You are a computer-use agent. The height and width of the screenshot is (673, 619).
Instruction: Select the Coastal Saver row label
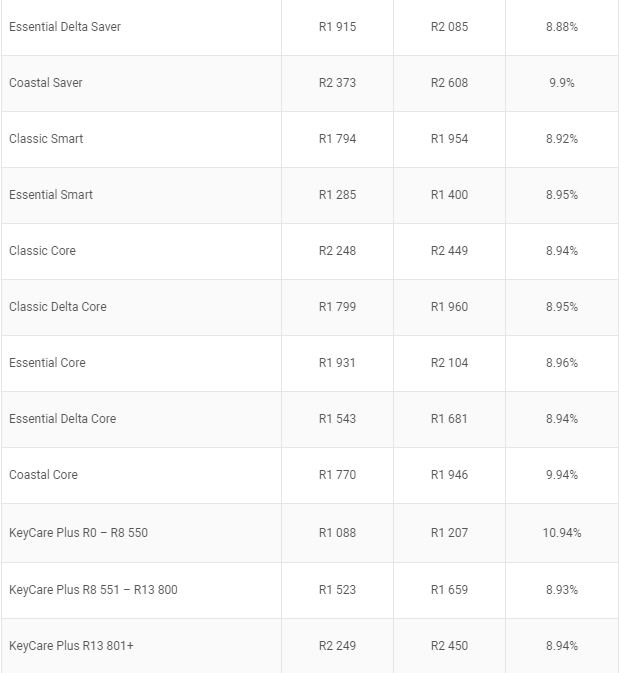pyautogui.click(x=46, y=83)
